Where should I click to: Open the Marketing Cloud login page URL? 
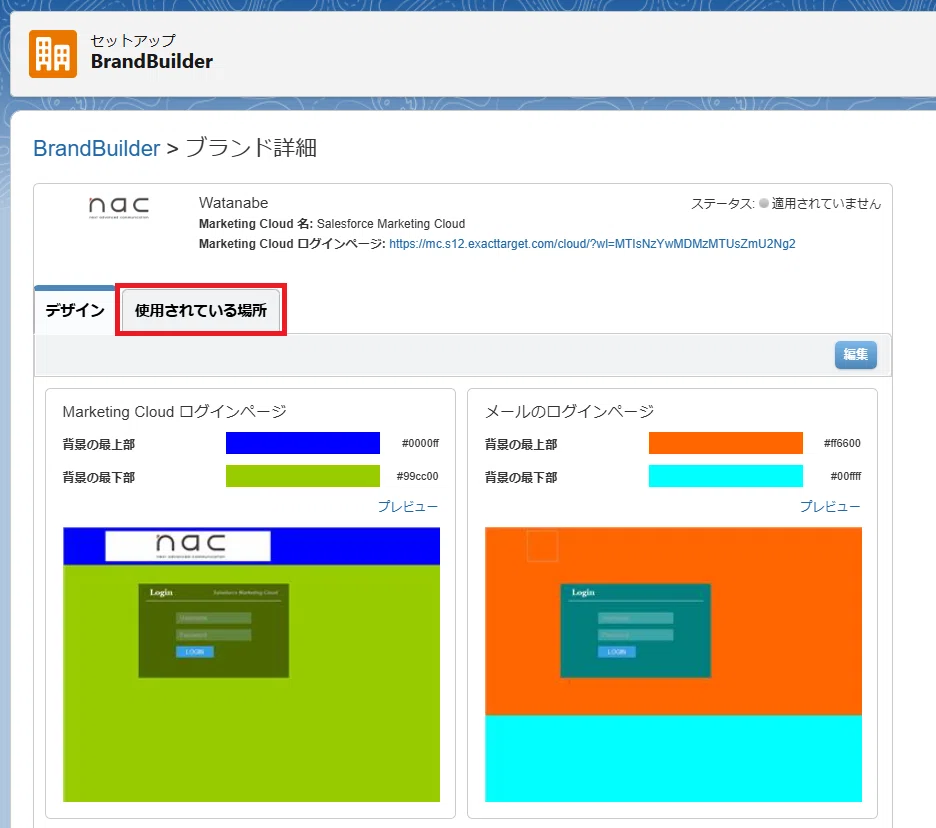[592, 244]
